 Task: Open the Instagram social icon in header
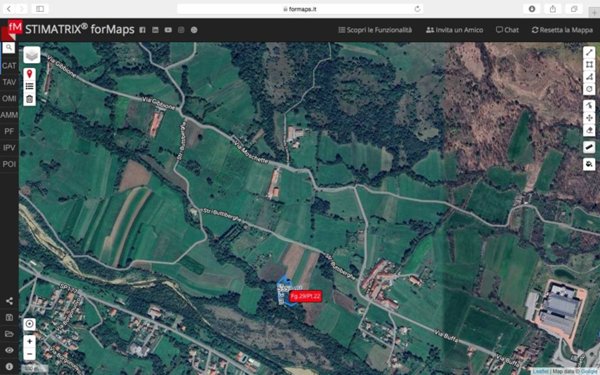click(x=181, y=30)
